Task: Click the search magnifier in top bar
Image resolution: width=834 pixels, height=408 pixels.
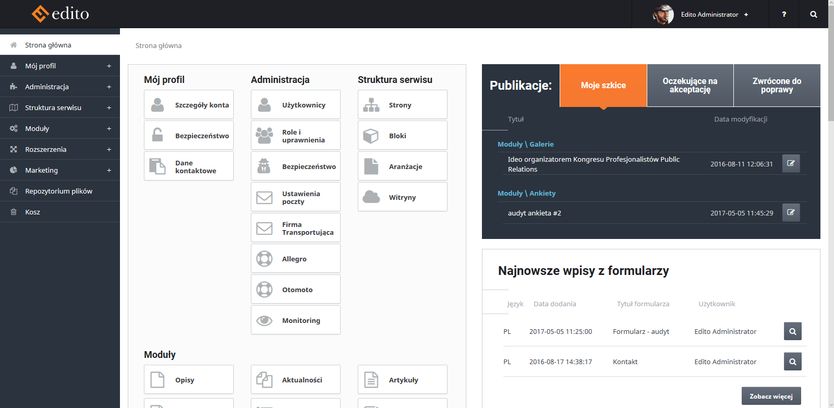Action: (x=813, y=14)
